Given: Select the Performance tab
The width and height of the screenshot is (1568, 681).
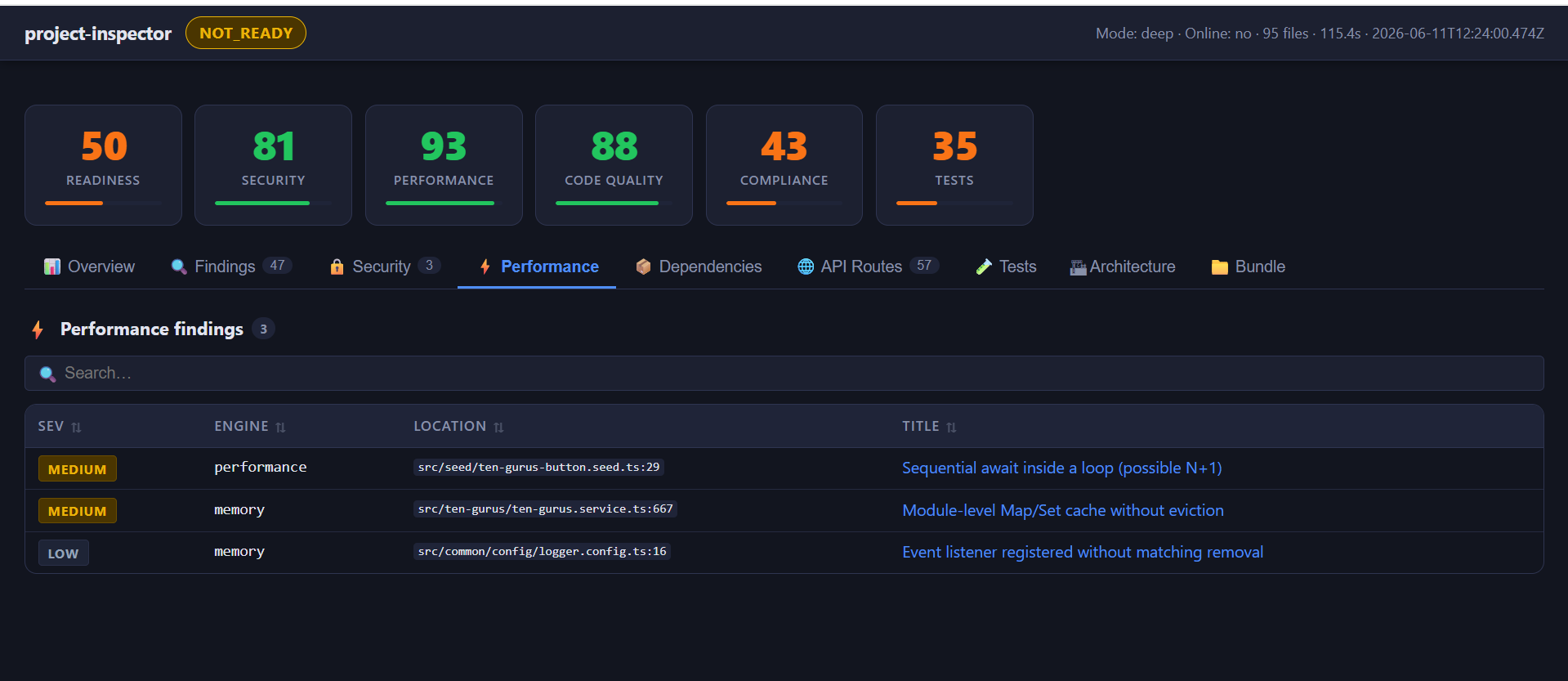Looking at the screenshot, I should (537, 267).
